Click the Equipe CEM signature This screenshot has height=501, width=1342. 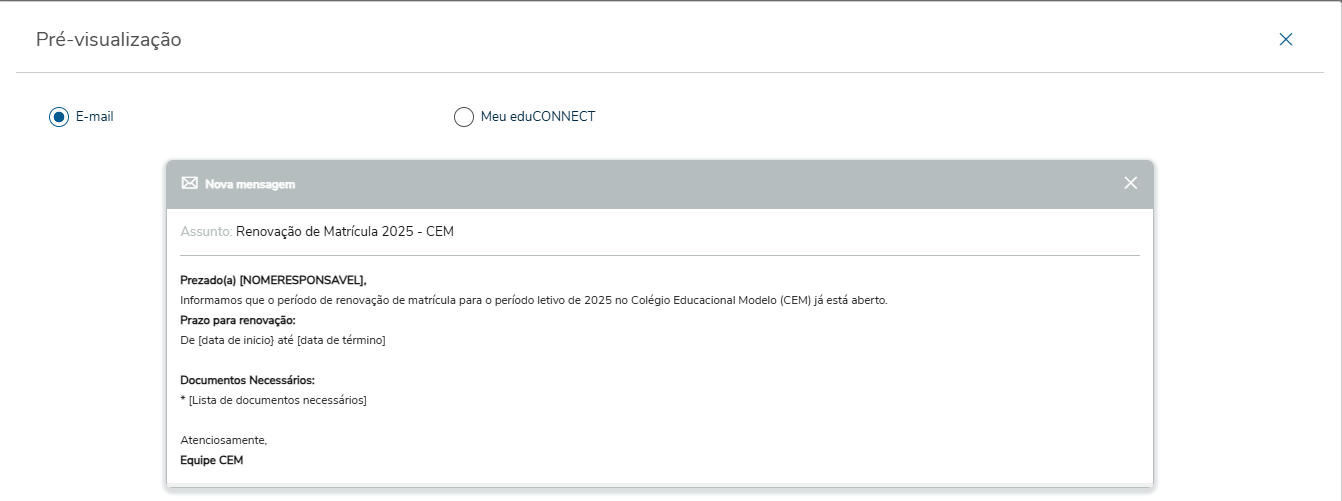[211, 460]
